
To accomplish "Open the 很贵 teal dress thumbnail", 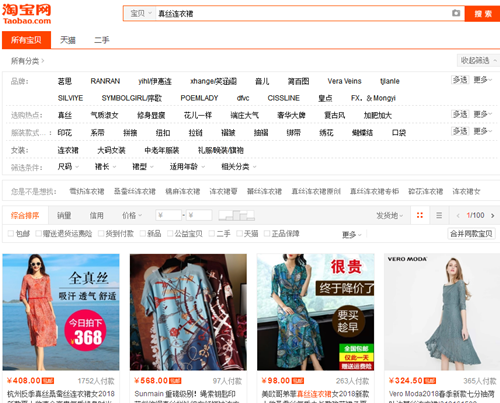I will [x=316, y=312].
